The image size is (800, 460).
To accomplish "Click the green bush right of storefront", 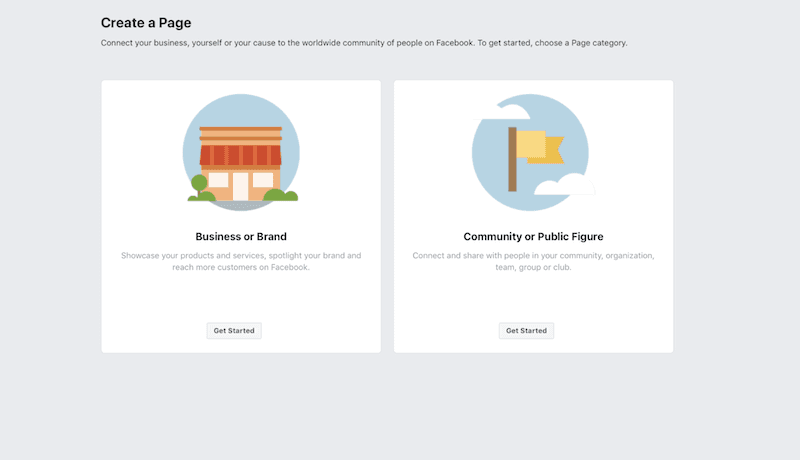I will (x=283, y=194).
